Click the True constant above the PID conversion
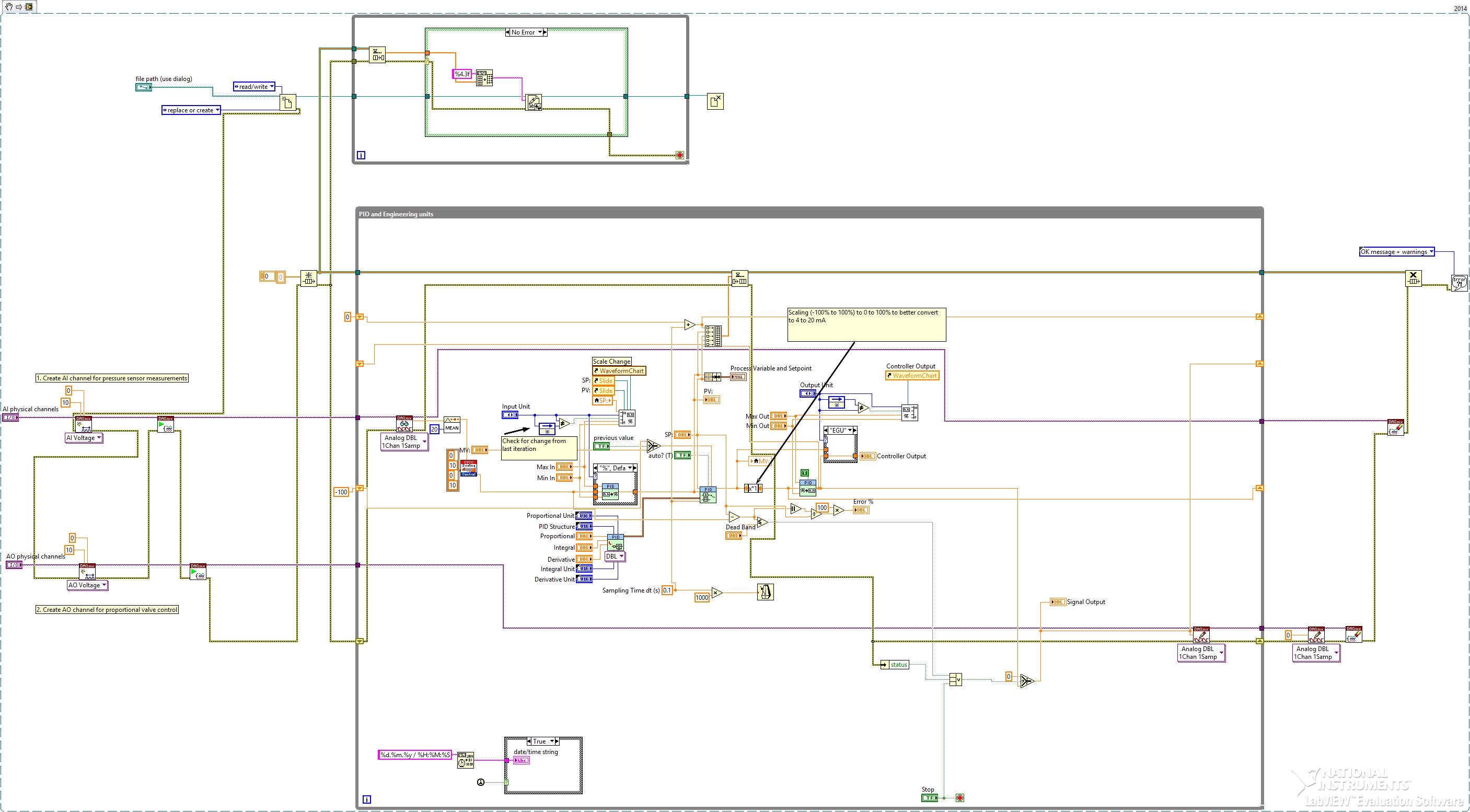The height and width of the screenshot is (812, 1470). click(805, 472)
